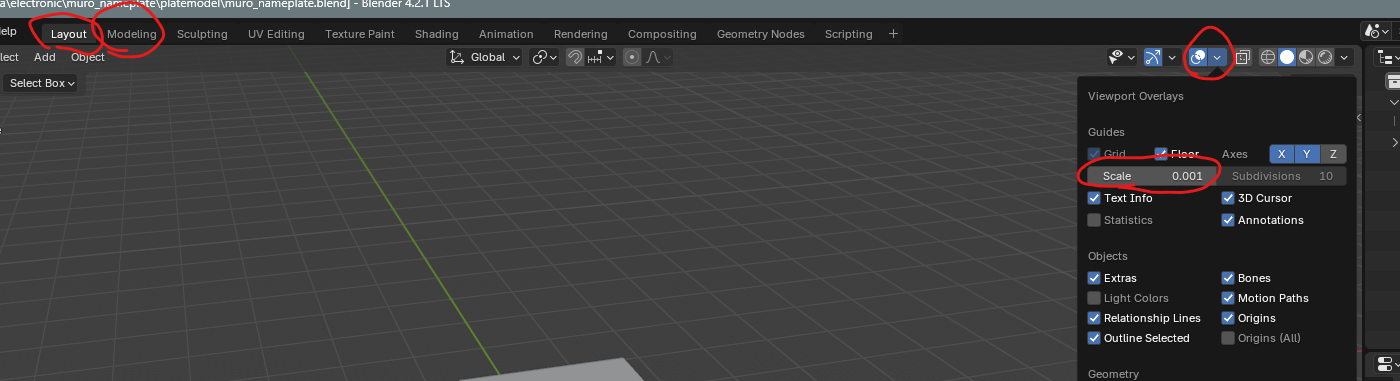Switch to rendered viewport shading
This screenshot has height=381, width=1400.
(x=1325, y=57)
